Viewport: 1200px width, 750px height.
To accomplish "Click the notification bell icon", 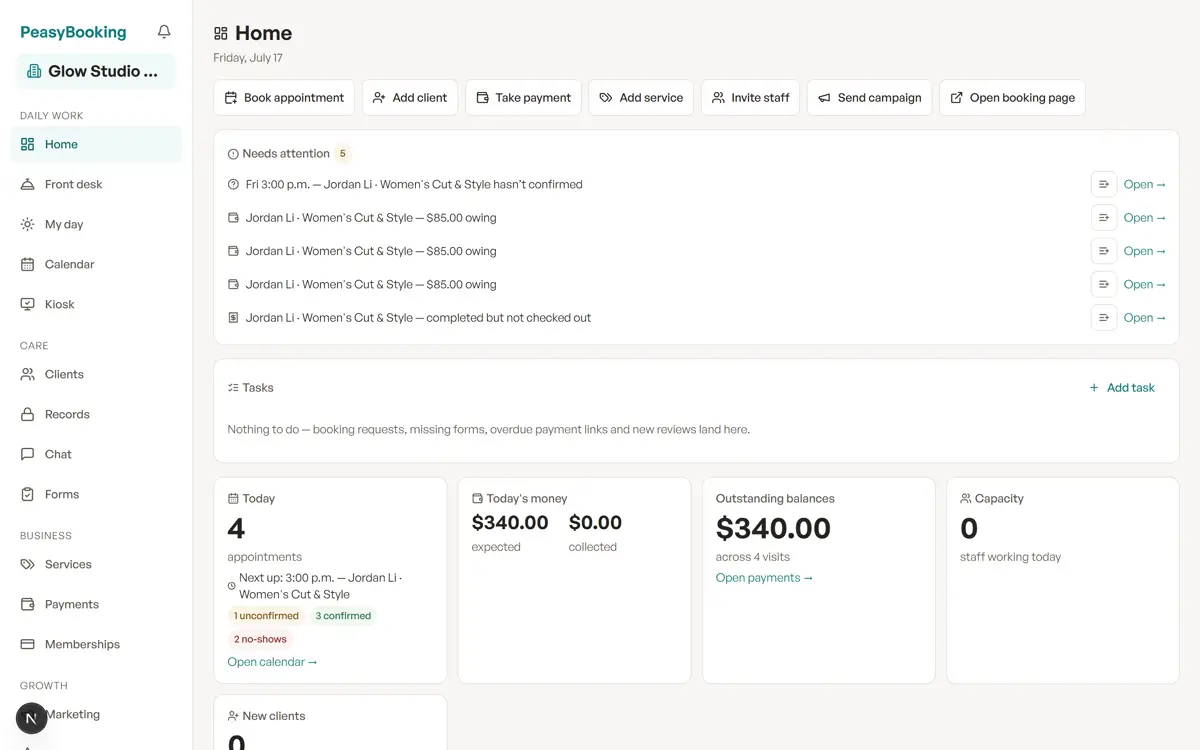I will tap(164, 32).
